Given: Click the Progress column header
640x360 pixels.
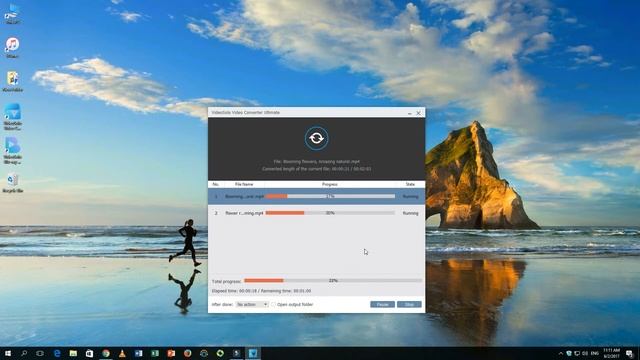Looking at the screenshot, I should point(330,184).
